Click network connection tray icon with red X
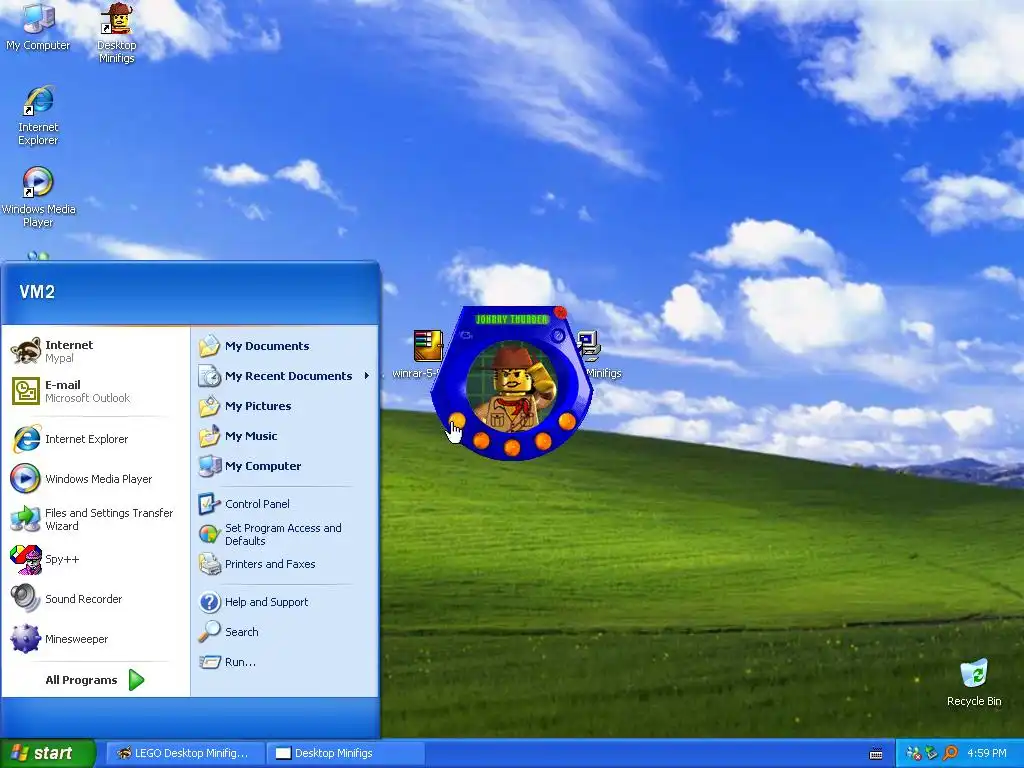Viewport: 1024px width, 768px height. pos(914,753)
